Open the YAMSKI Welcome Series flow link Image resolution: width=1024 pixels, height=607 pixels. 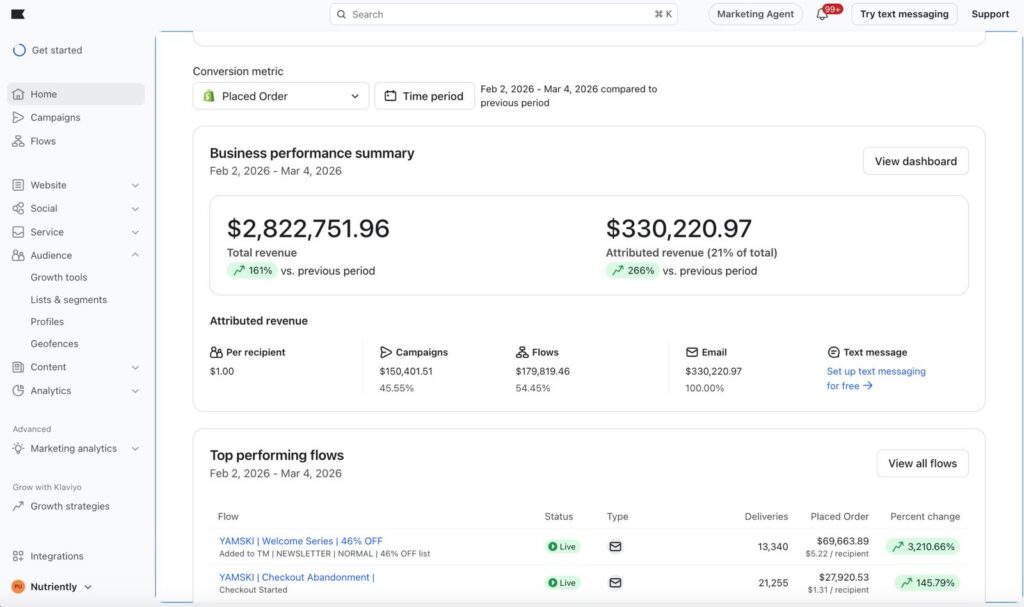point(300,541)
